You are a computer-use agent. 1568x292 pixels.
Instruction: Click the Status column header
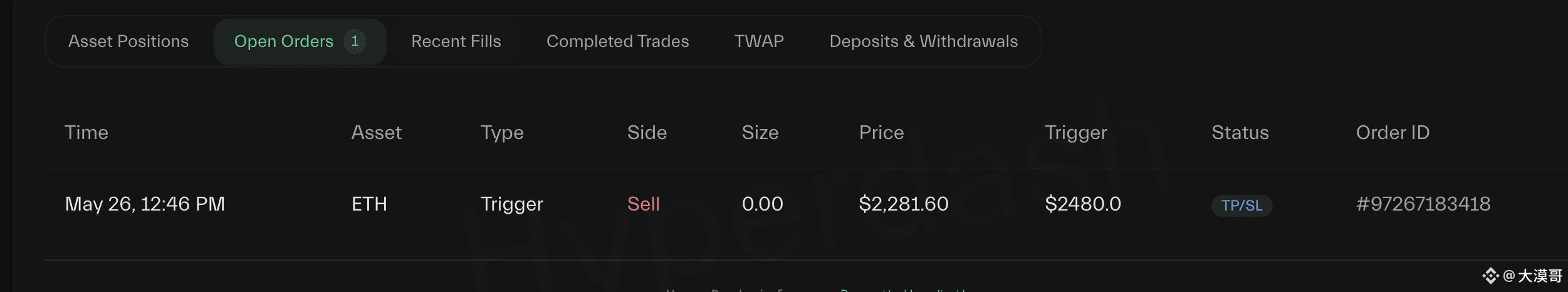[x=1240, y=133]
